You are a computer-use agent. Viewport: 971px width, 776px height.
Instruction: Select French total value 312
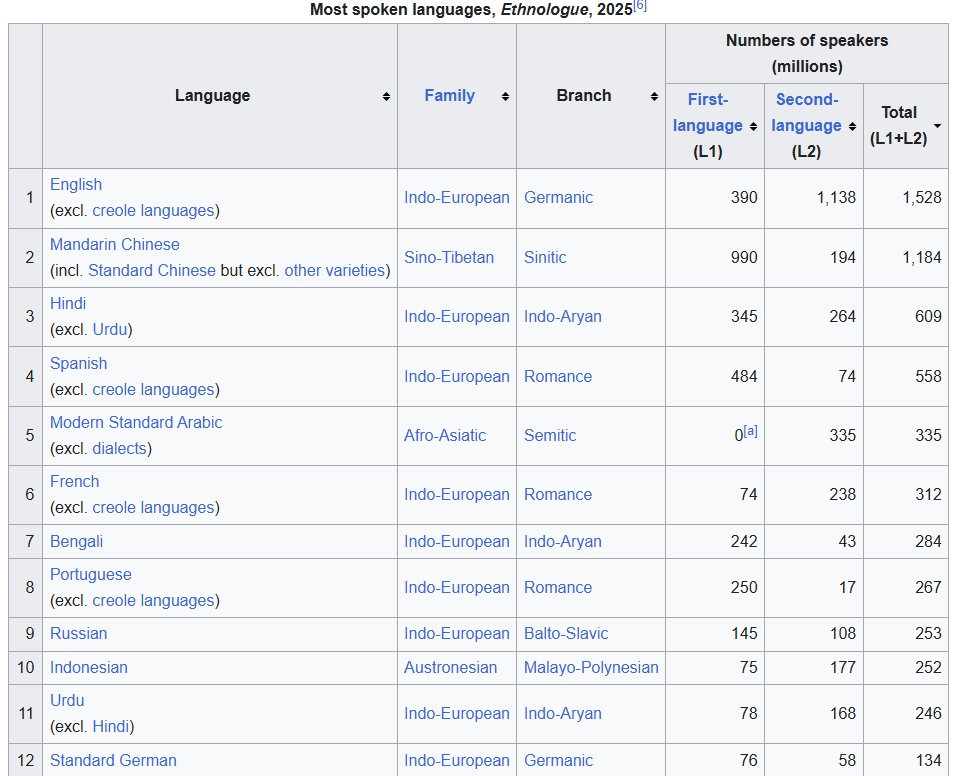pos(928,494)
